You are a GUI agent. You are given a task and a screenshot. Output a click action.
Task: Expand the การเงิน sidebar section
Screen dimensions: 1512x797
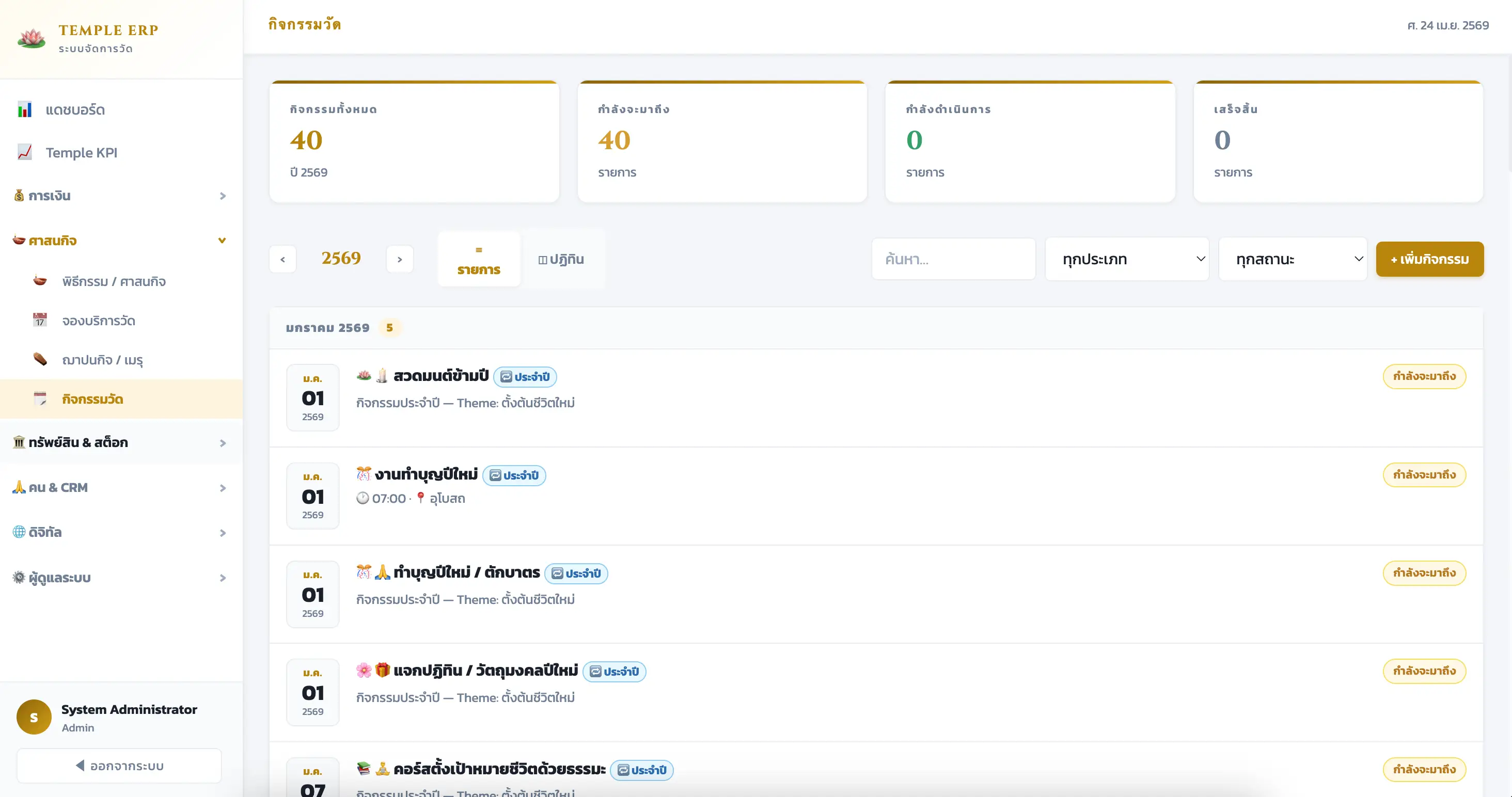121,196
